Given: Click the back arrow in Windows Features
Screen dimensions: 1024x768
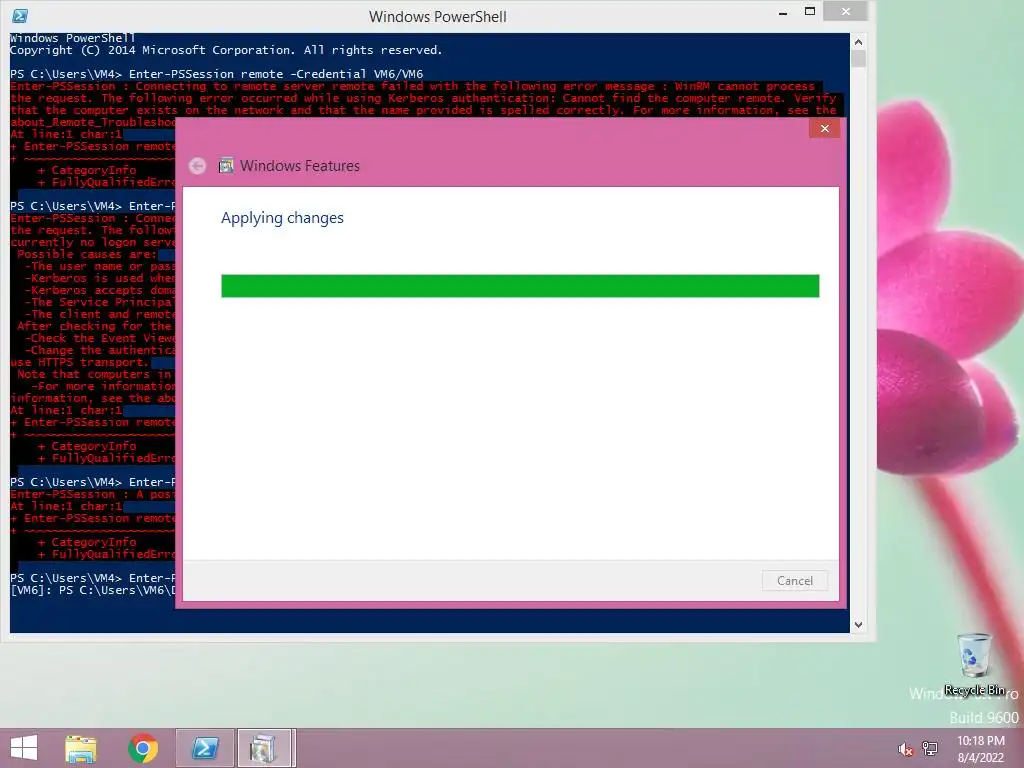Looking at the screenshot, I should [x=197, y=166].
